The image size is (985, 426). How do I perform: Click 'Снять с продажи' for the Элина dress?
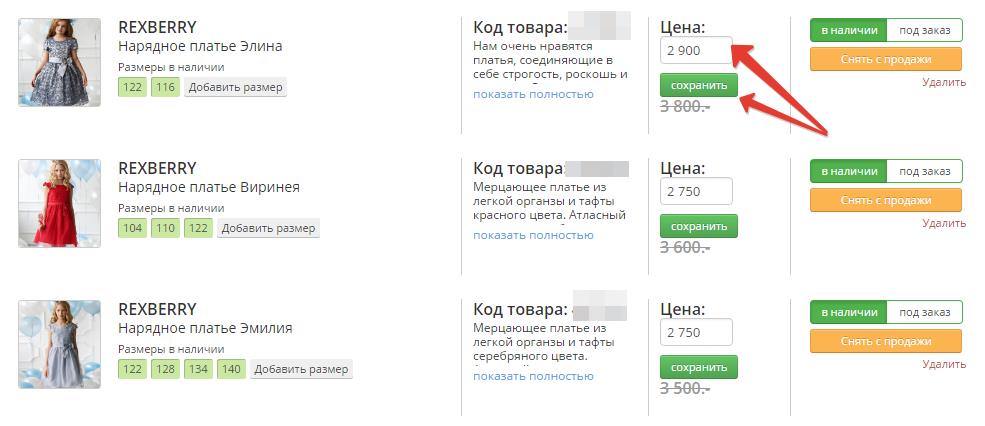tap(886, 59)
